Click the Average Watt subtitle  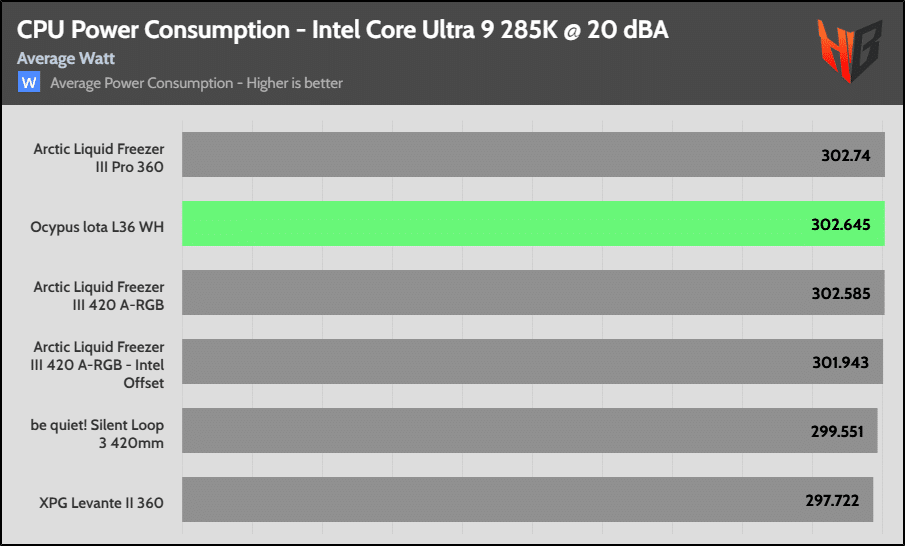coord(66,58)
